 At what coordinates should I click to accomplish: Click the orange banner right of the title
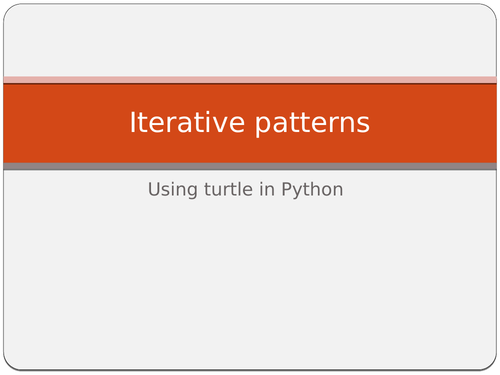[433, 123]
